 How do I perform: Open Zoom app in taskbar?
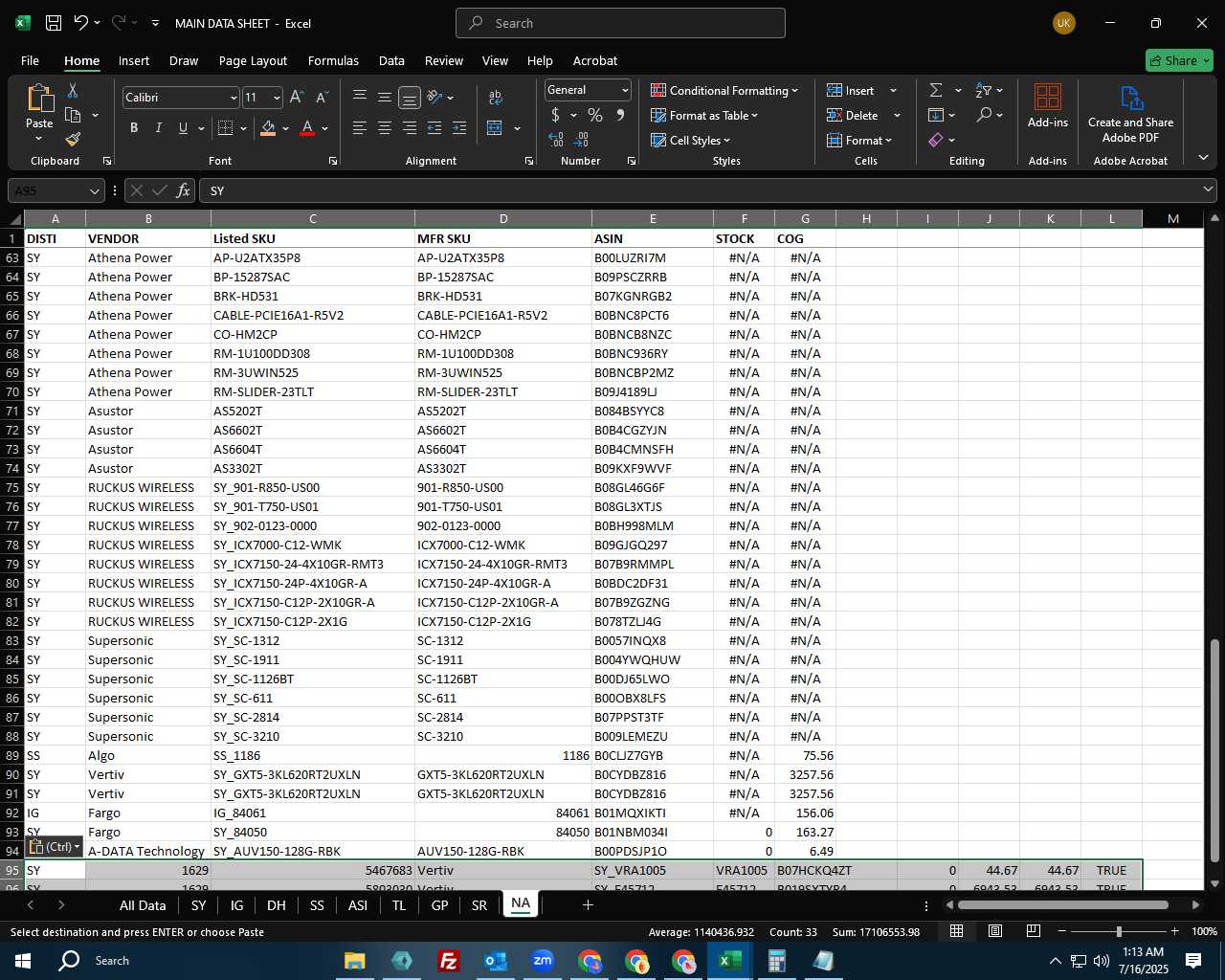543,960
